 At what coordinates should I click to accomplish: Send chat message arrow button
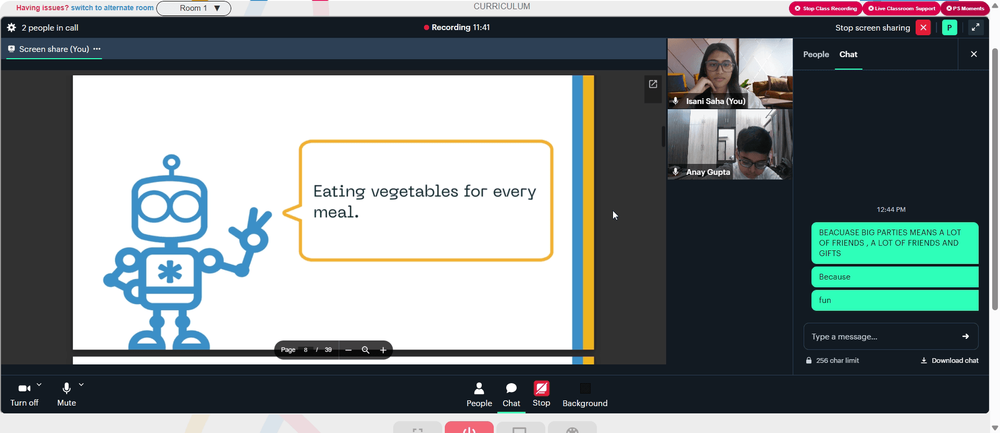click(966, 336)
